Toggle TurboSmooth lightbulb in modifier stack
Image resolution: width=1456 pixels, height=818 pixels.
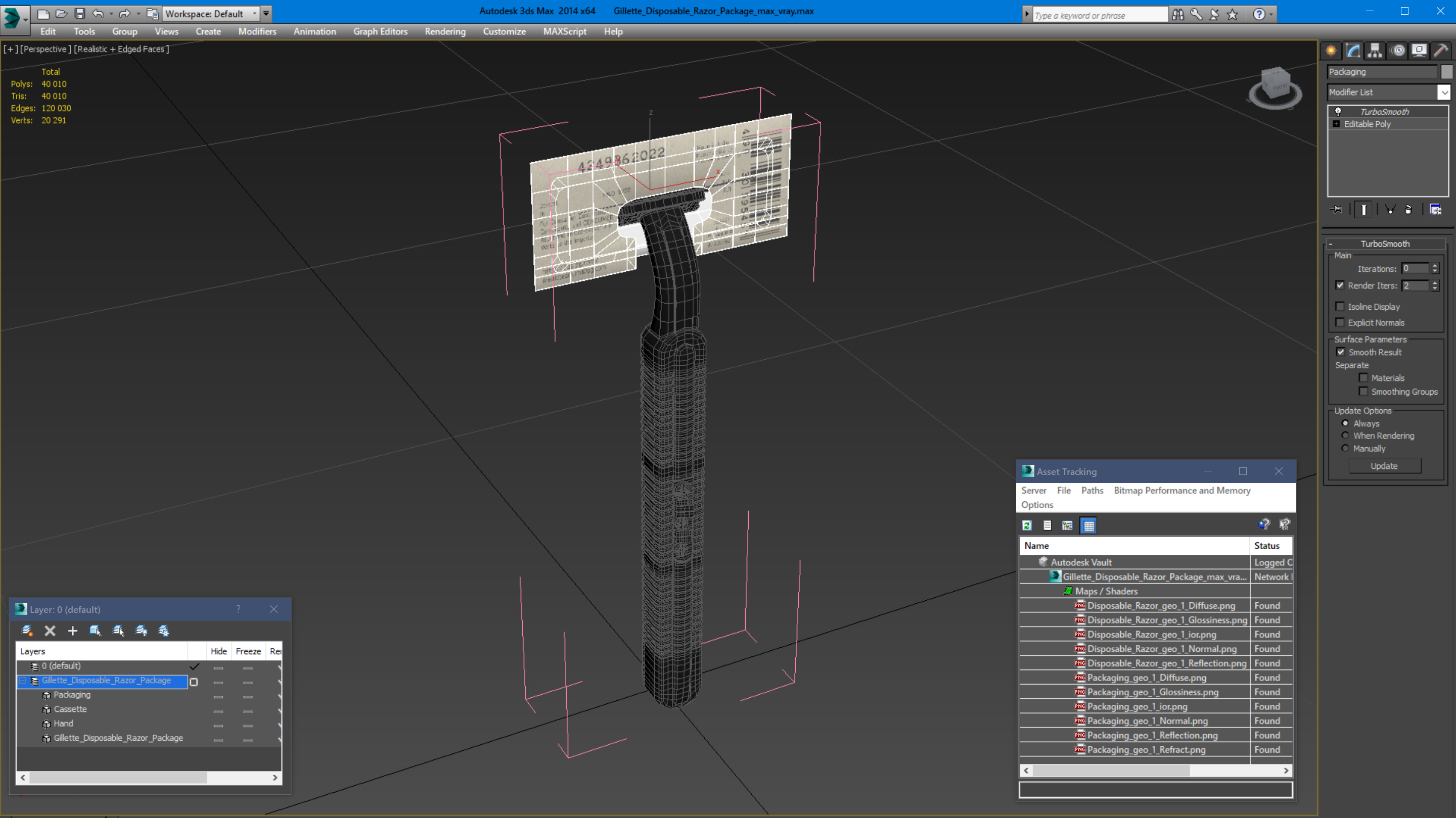tap(1338, 111)
